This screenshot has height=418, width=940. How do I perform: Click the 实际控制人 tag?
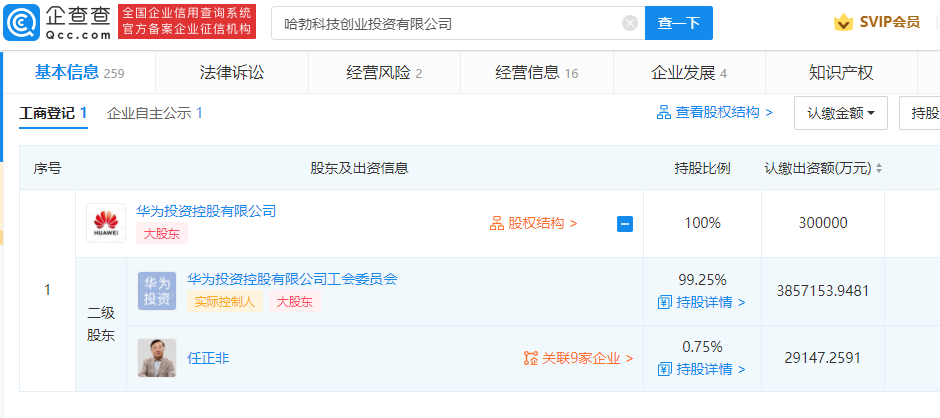[225, 302]
